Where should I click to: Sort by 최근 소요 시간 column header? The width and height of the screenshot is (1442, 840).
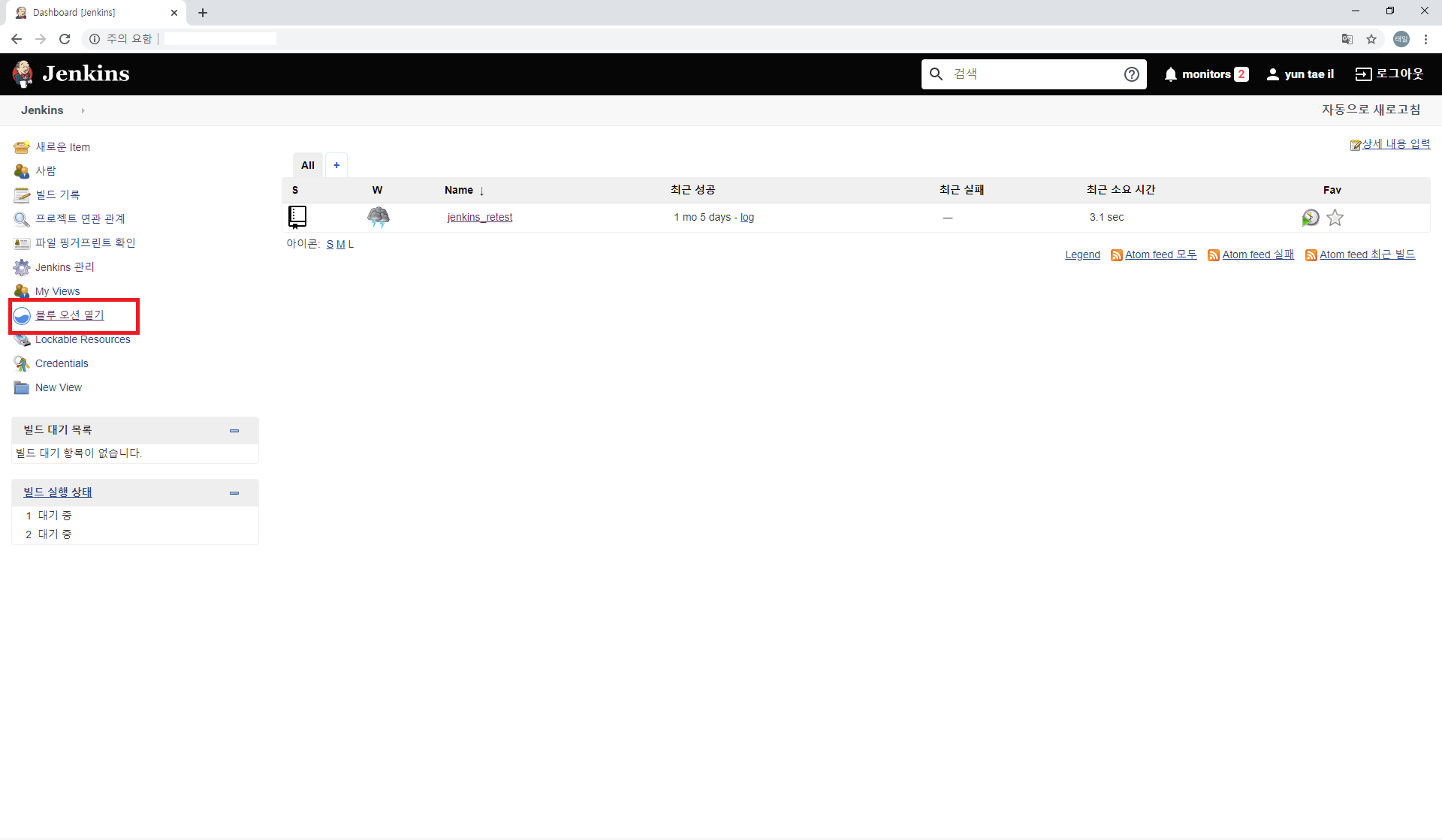(x=1121, y=190)
